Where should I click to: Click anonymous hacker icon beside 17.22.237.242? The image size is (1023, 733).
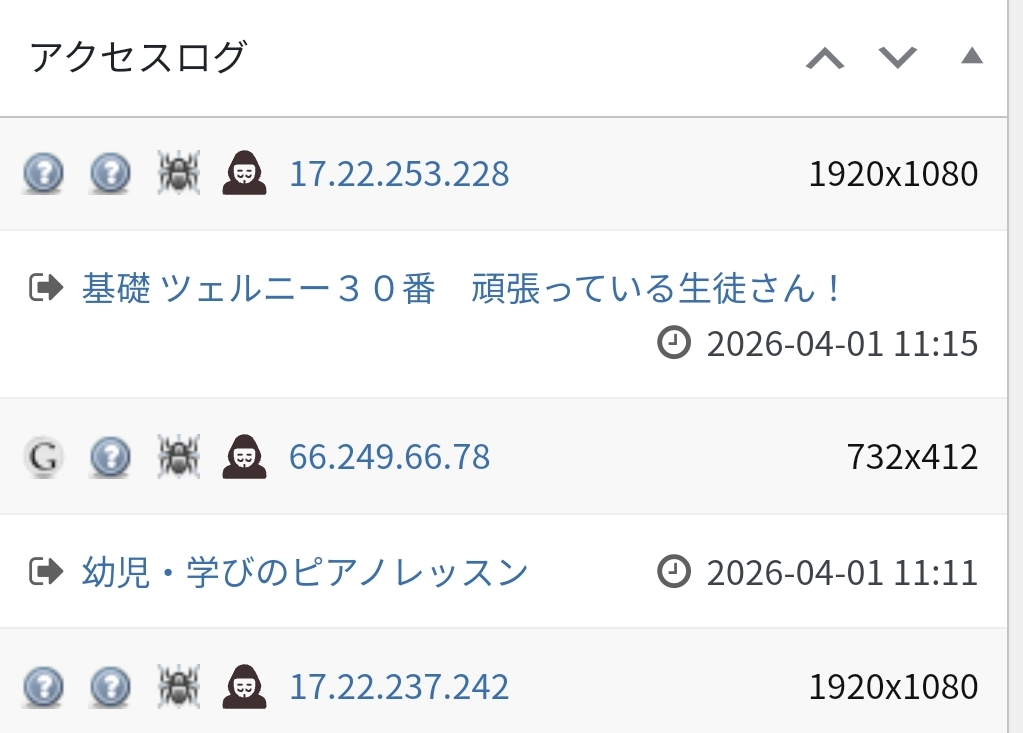(x=244, y=687)
